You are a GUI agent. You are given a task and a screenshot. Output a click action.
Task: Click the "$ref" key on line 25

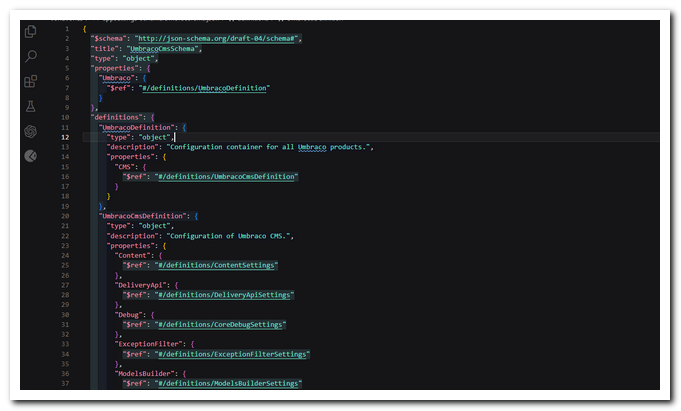[x=135, y=265]
